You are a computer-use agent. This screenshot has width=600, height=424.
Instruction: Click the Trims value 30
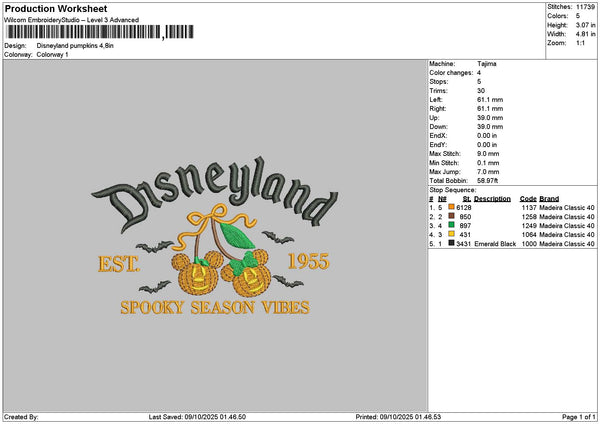pyautogui.click(x=481, y=91)
